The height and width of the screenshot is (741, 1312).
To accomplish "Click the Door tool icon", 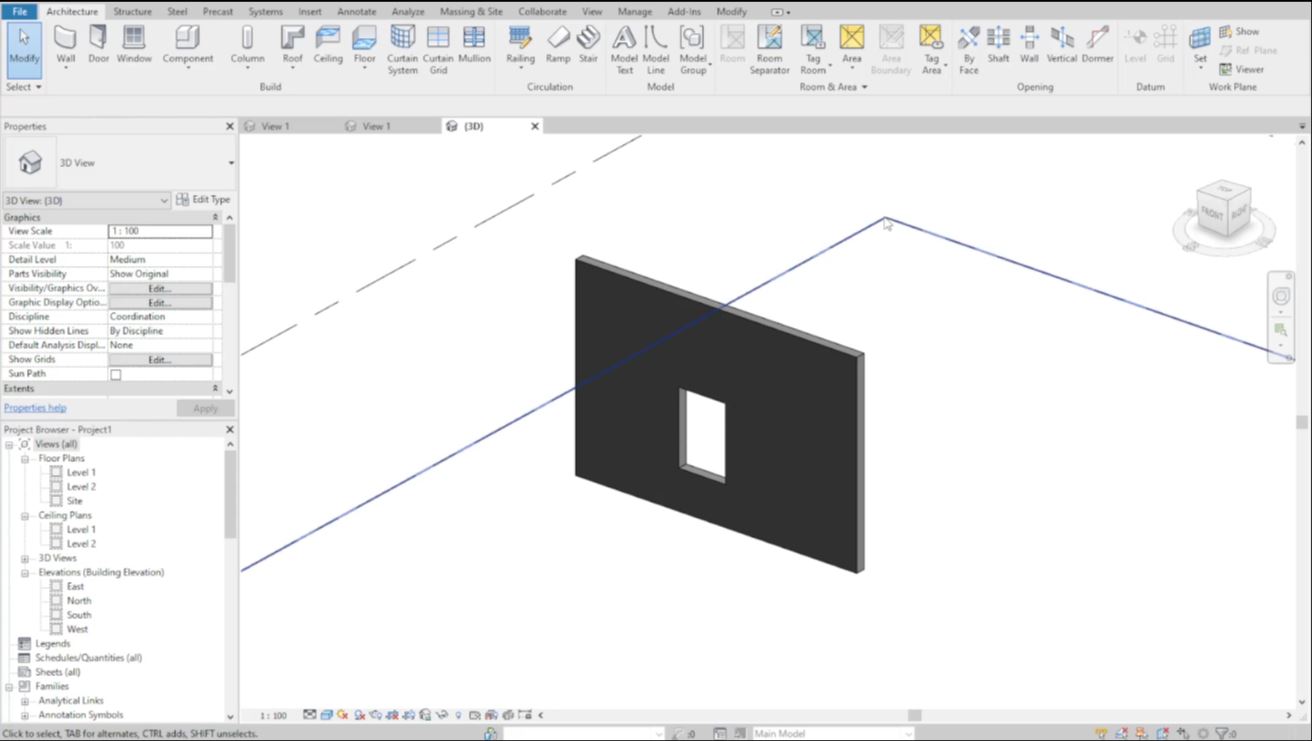I will [x=98, y=45].
